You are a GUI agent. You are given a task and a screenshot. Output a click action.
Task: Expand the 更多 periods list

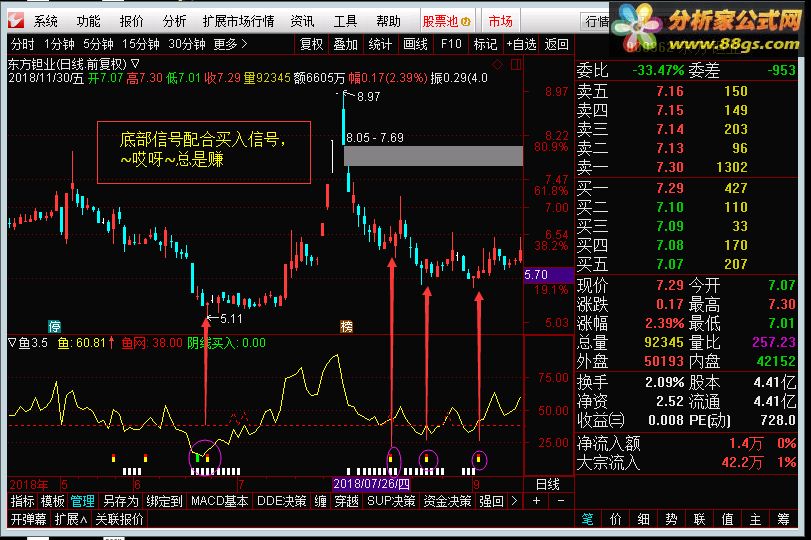[230, 44]
